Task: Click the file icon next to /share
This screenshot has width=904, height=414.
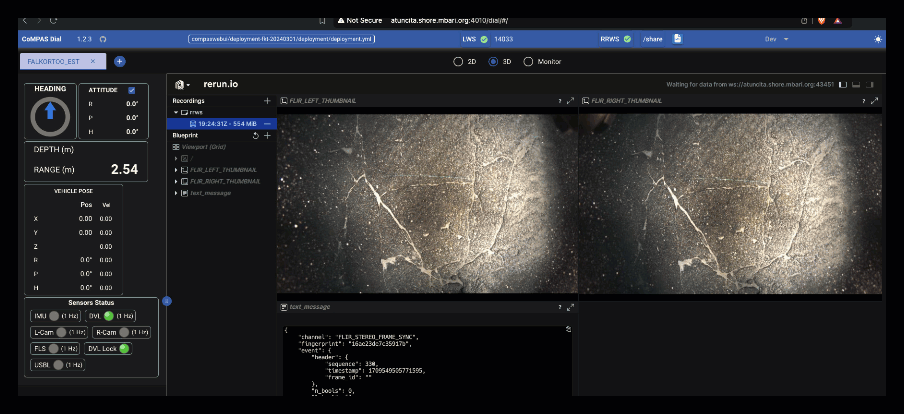Action: (x=677, y=39)
